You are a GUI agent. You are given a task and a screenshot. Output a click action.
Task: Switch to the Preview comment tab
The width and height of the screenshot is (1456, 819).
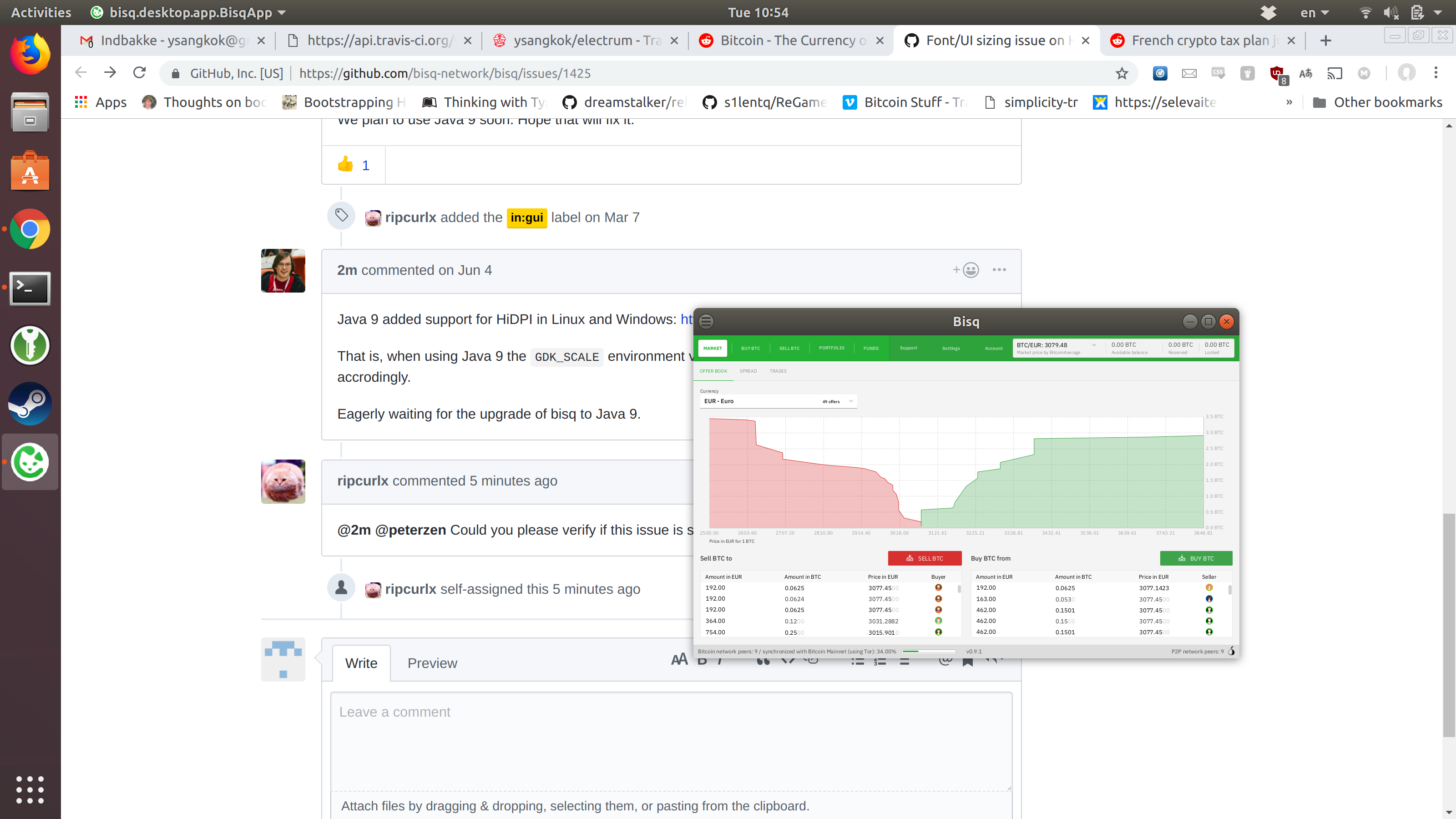(x=432, y=663)
